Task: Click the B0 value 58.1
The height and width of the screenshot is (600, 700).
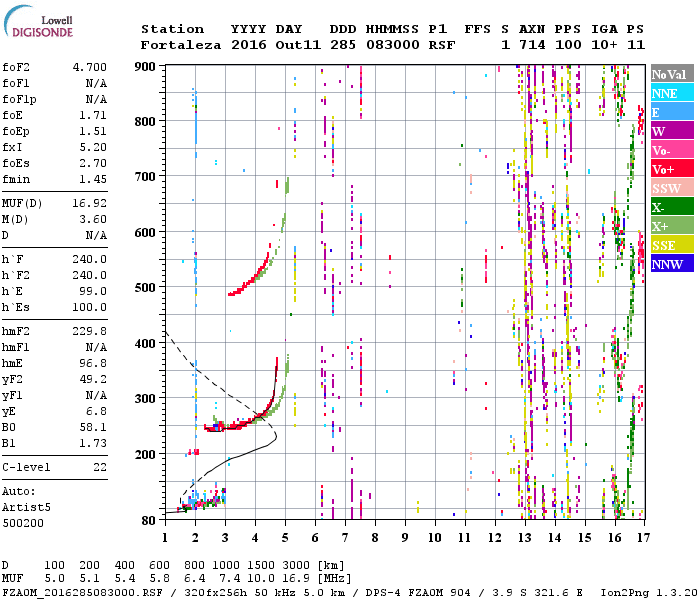Action: (93, 428)
